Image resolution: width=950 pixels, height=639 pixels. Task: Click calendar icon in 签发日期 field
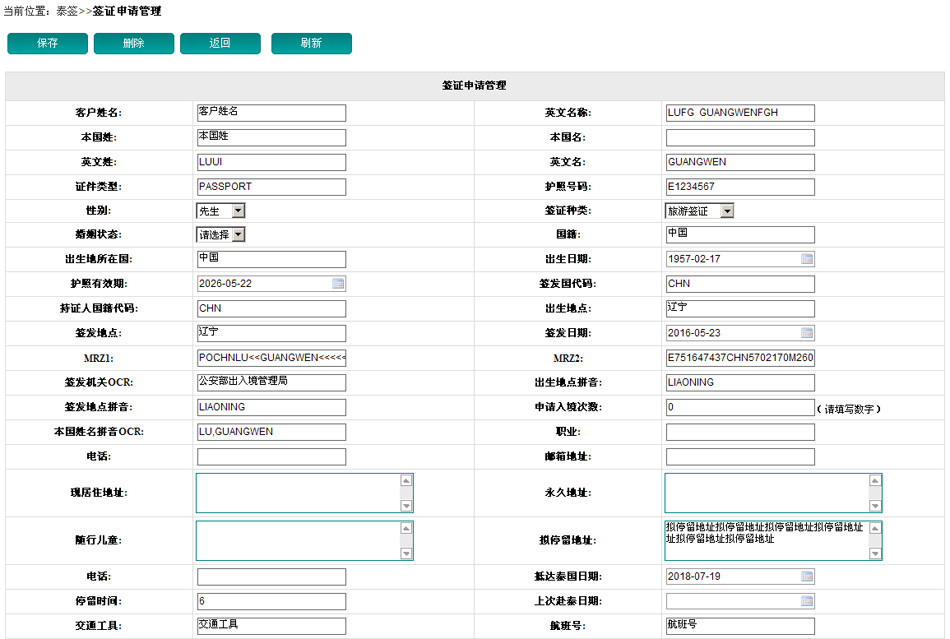click(x=806, y=333)
